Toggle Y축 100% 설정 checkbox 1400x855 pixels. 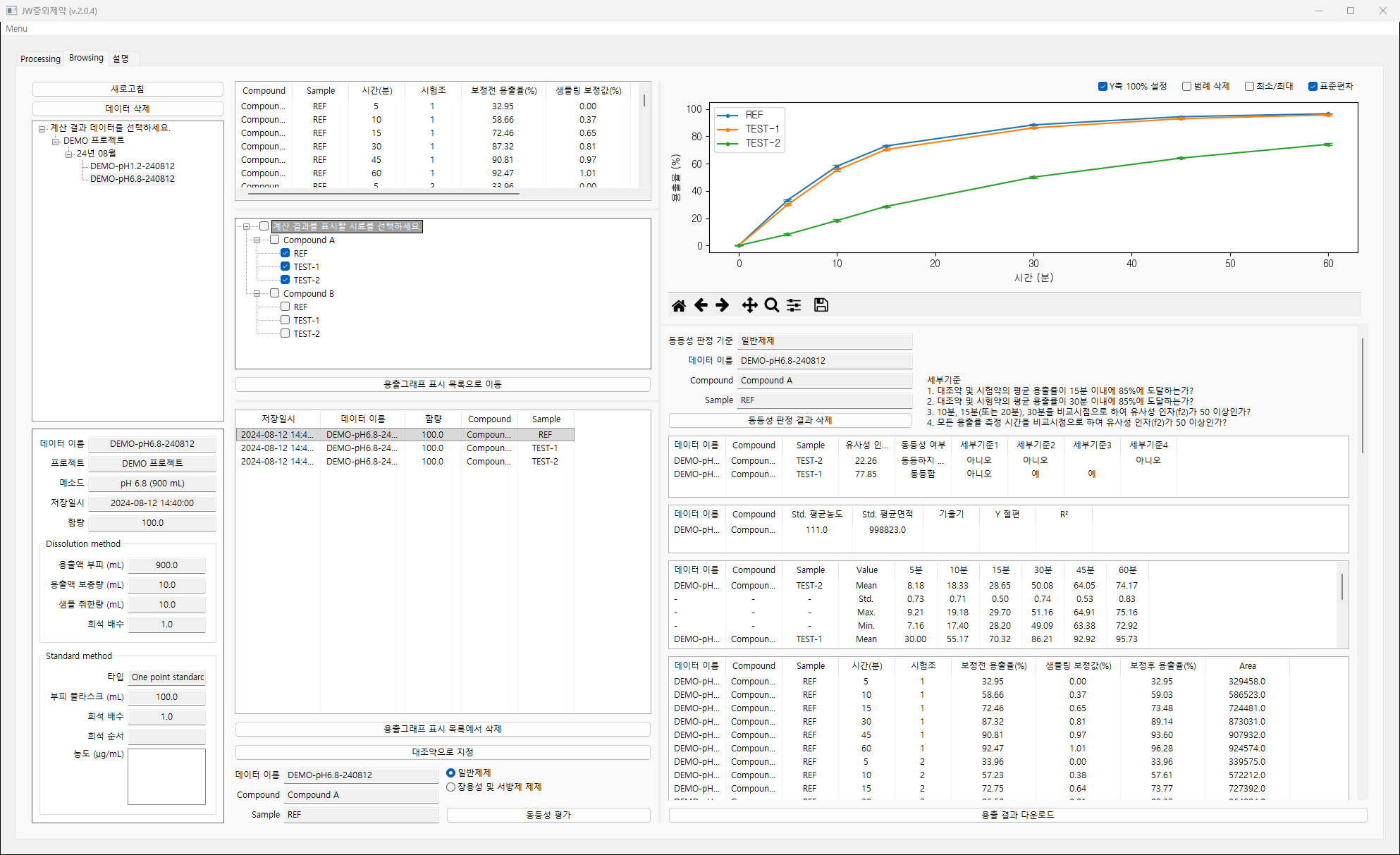(x=1103, y=87)
